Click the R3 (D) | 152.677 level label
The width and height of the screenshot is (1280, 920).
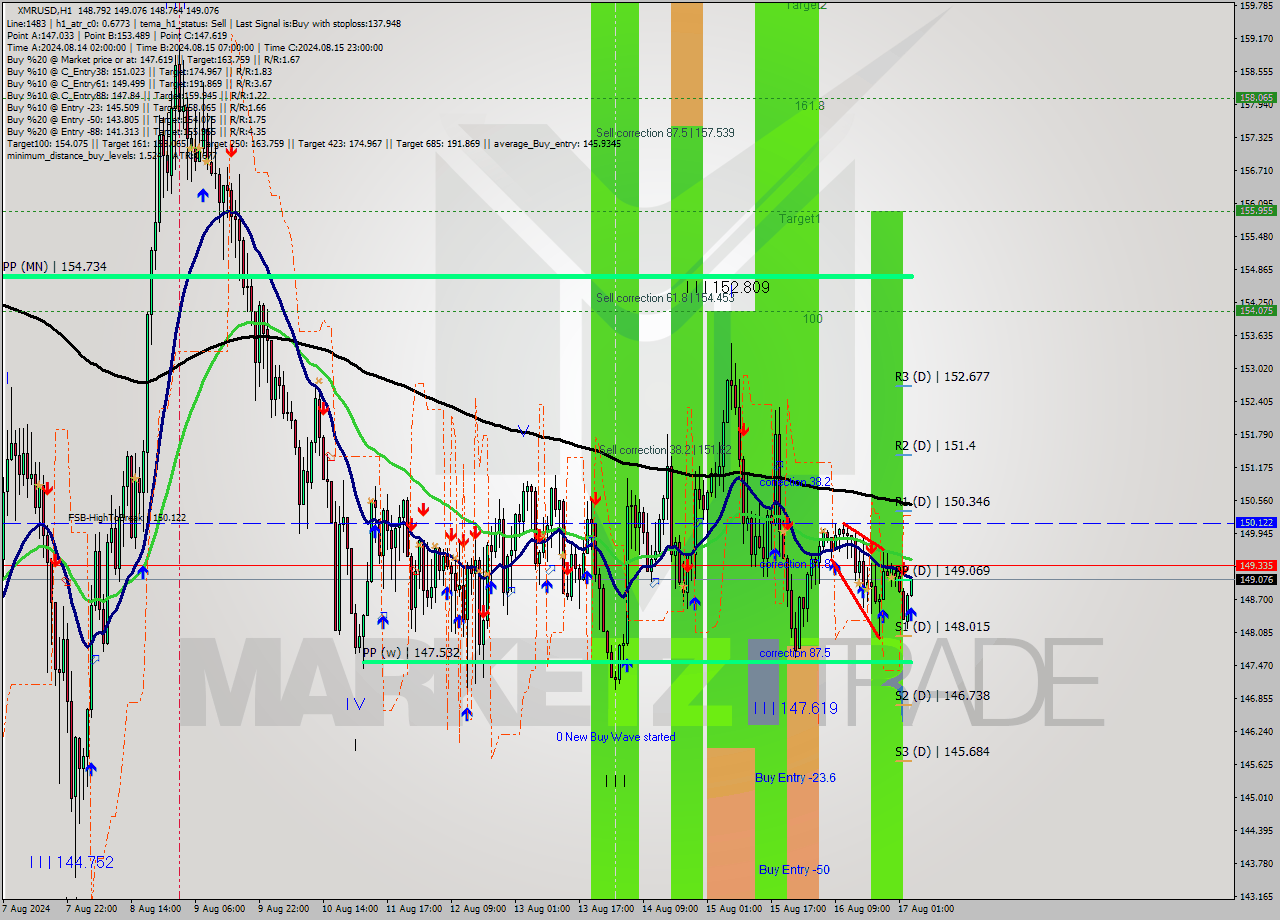coord(942,377)
